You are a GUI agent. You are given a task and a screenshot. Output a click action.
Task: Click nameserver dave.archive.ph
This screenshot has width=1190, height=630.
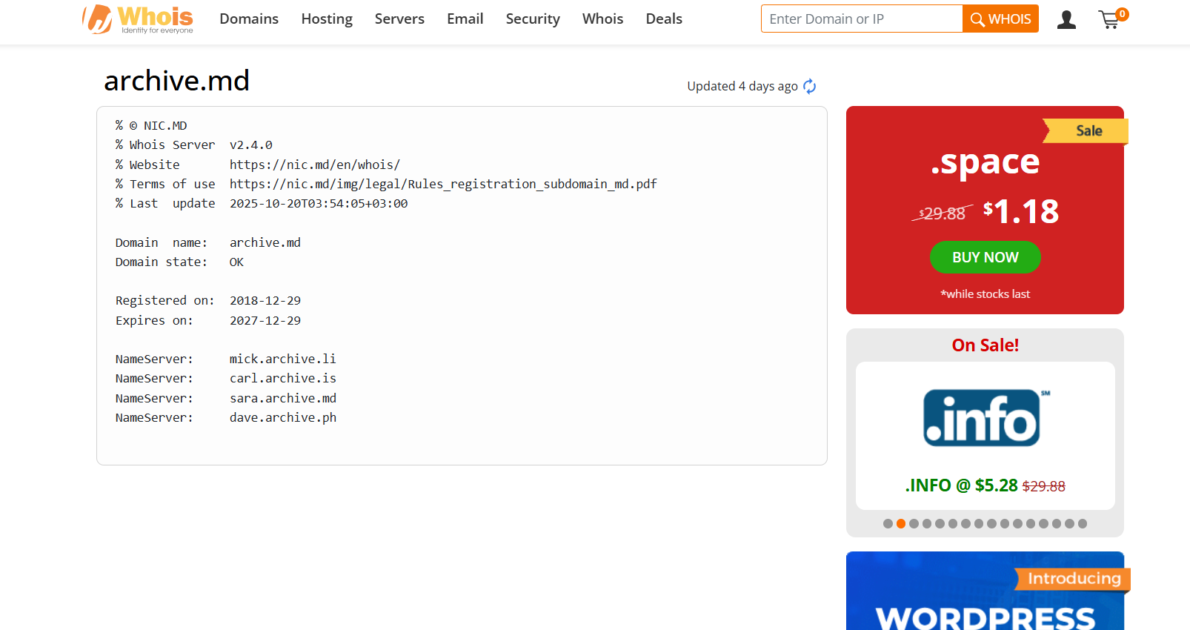(282, 417)
